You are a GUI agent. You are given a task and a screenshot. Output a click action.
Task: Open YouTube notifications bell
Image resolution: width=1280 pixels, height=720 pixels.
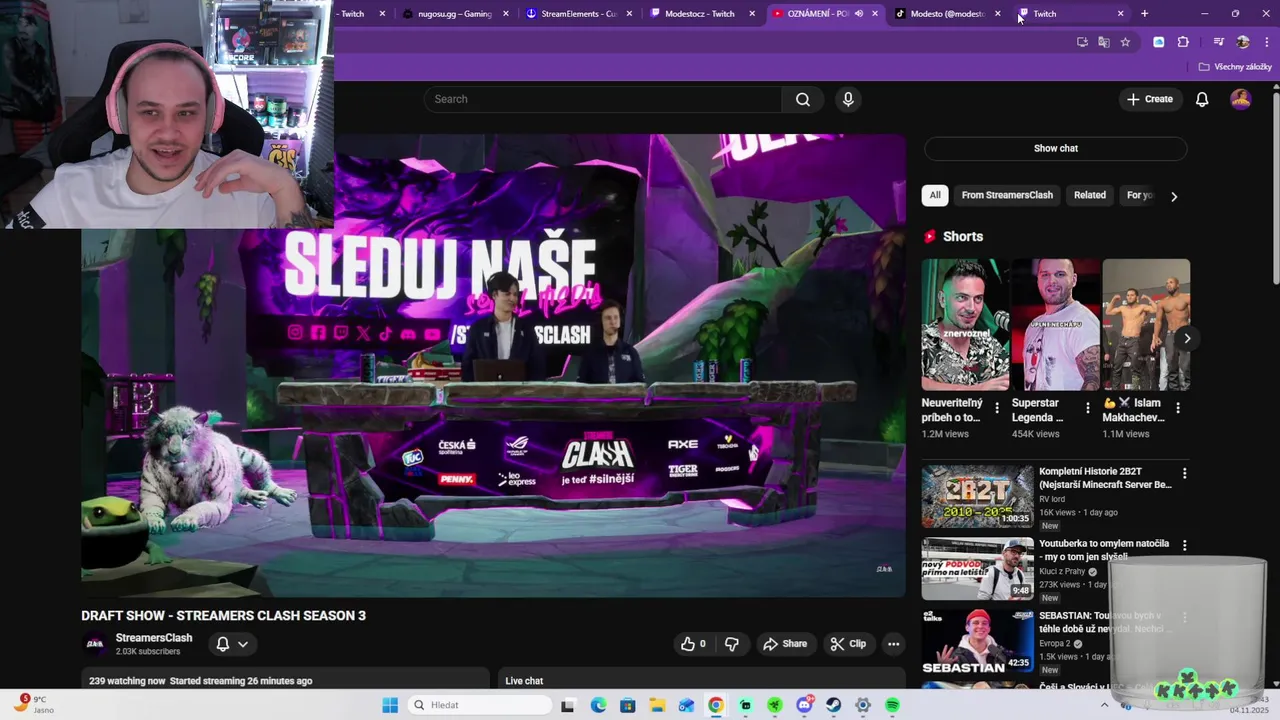pos(1202,99)
